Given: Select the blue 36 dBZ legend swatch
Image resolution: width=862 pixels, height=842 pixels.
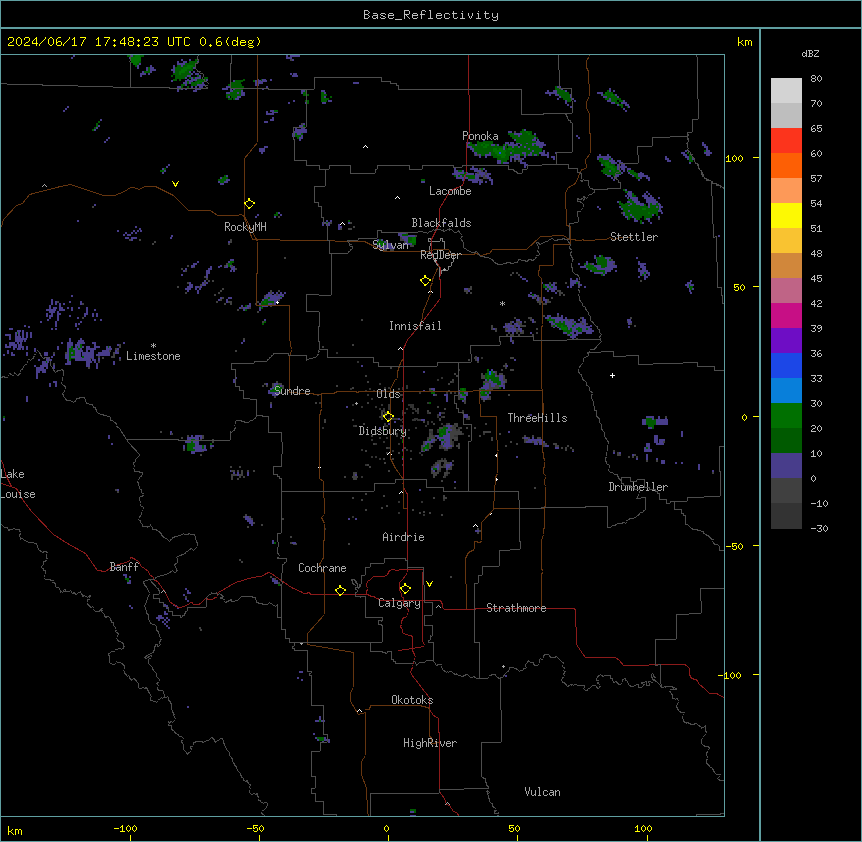Looking at the screenshot, I should [786, 365].
